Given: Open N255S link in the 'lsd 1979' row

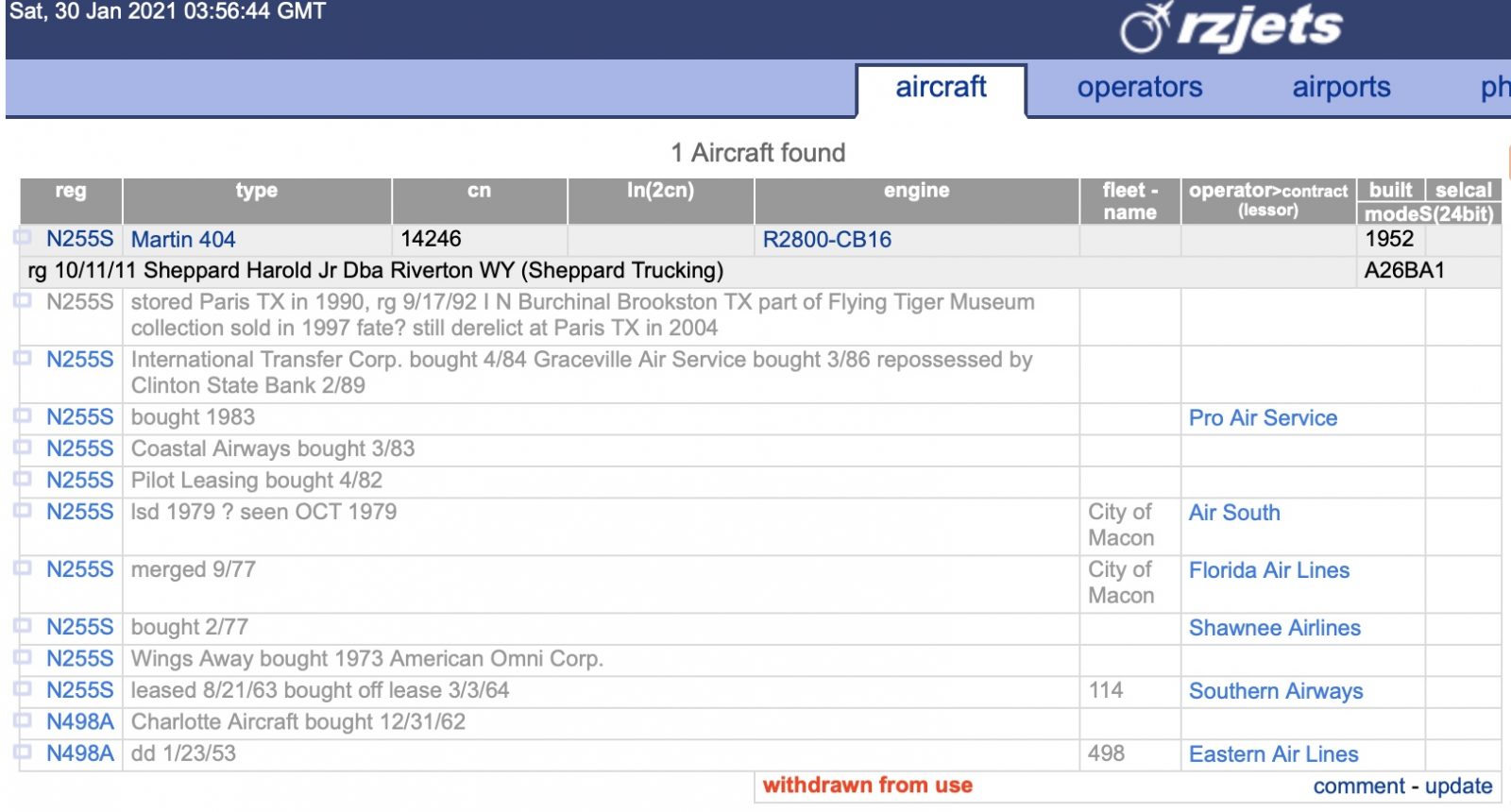Looking at the screenshot, I should click(x=80, y=512).
